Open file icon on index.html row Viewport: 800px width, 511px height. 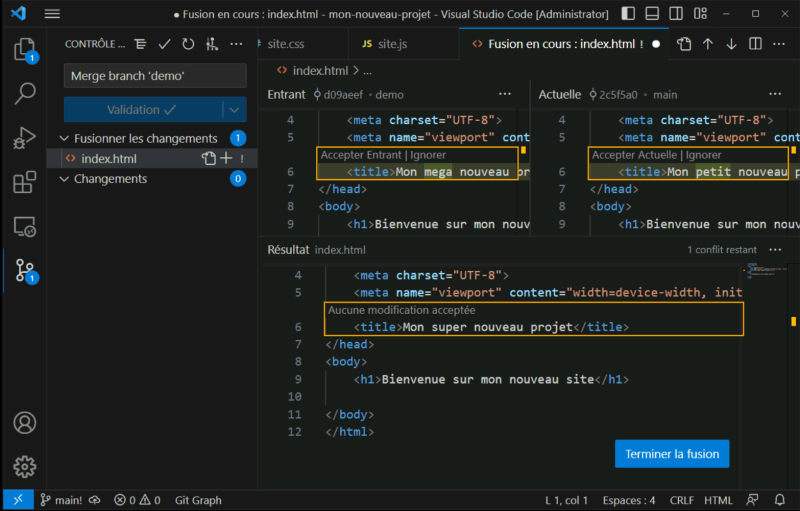(x=208, y=159)
